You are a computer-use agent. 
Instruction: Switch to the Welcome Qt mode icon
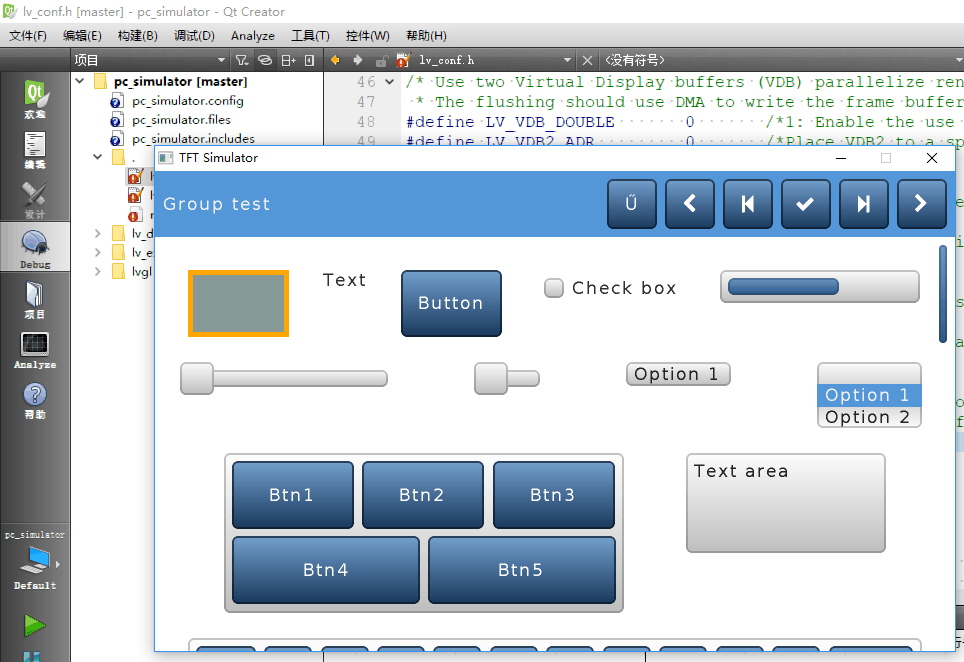pos(35,98)
